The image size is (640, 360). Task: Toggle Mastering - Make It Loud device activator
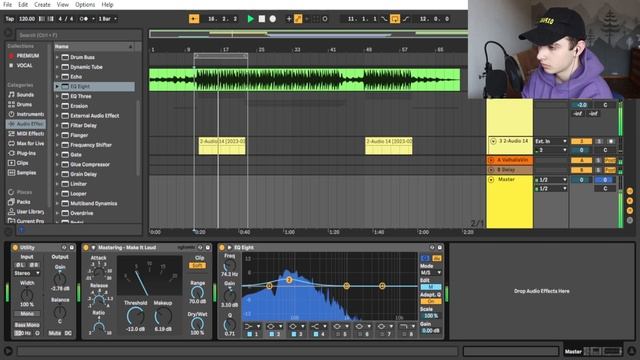click(86, 247)
